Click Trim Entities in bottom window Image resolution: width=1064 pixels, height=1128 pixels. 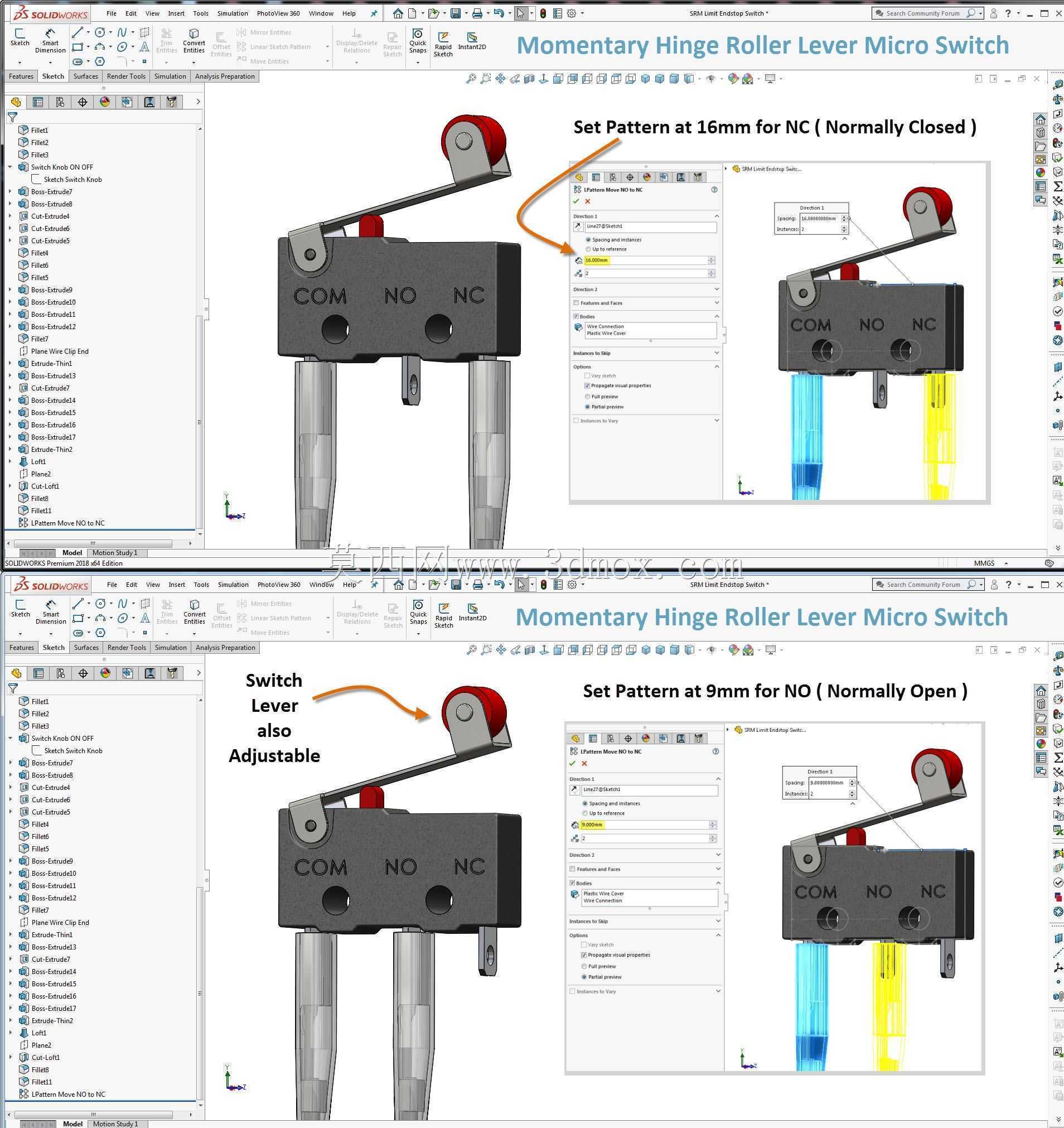click(x=167, y=611)
